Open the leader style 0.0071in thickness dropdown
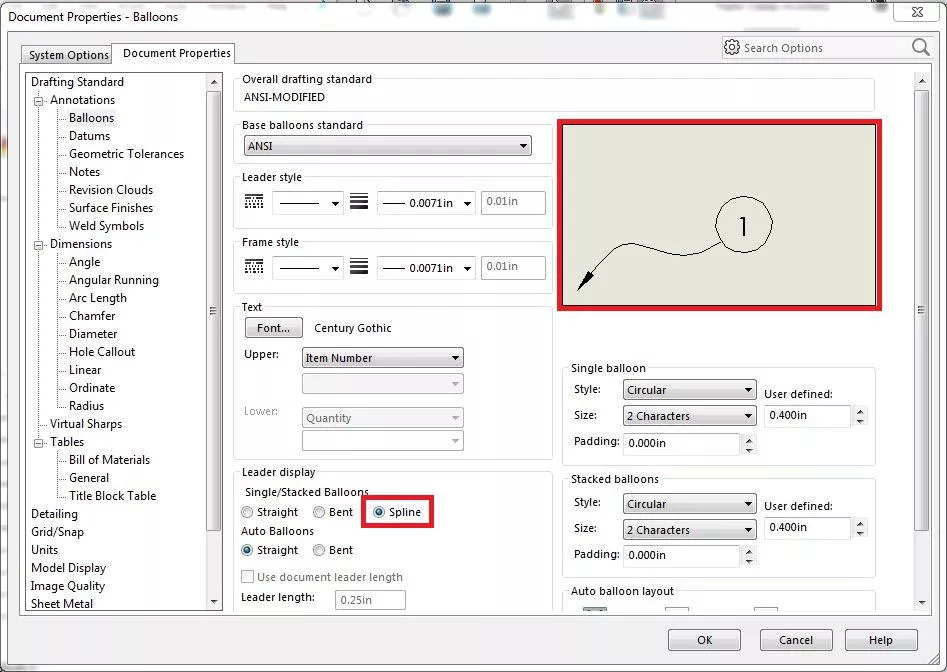 (426, 203)
